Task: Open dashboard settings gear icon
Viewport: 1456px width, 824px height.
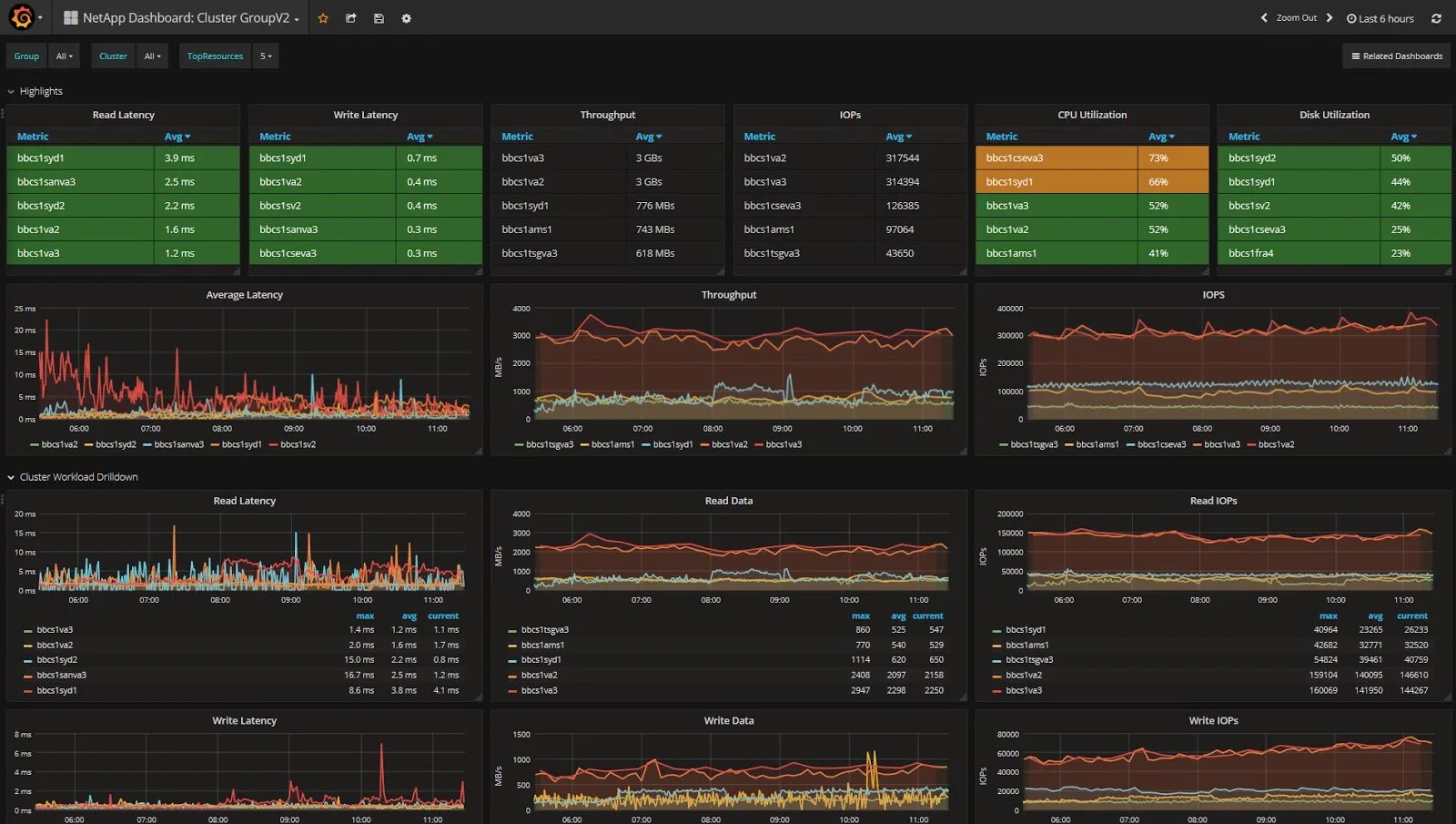Action: [407, 18]
